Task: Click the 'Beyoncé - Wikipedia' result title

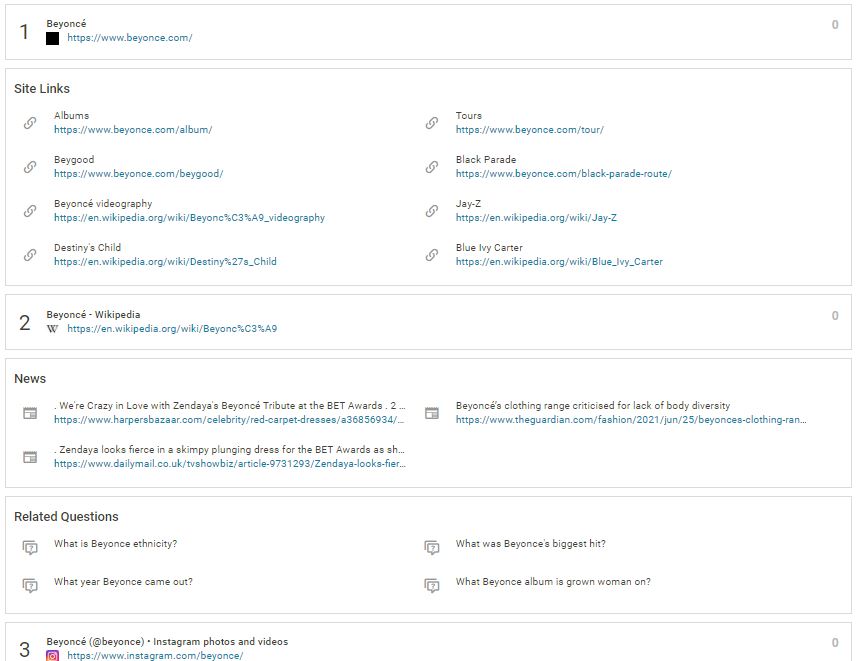Action: 93,314
